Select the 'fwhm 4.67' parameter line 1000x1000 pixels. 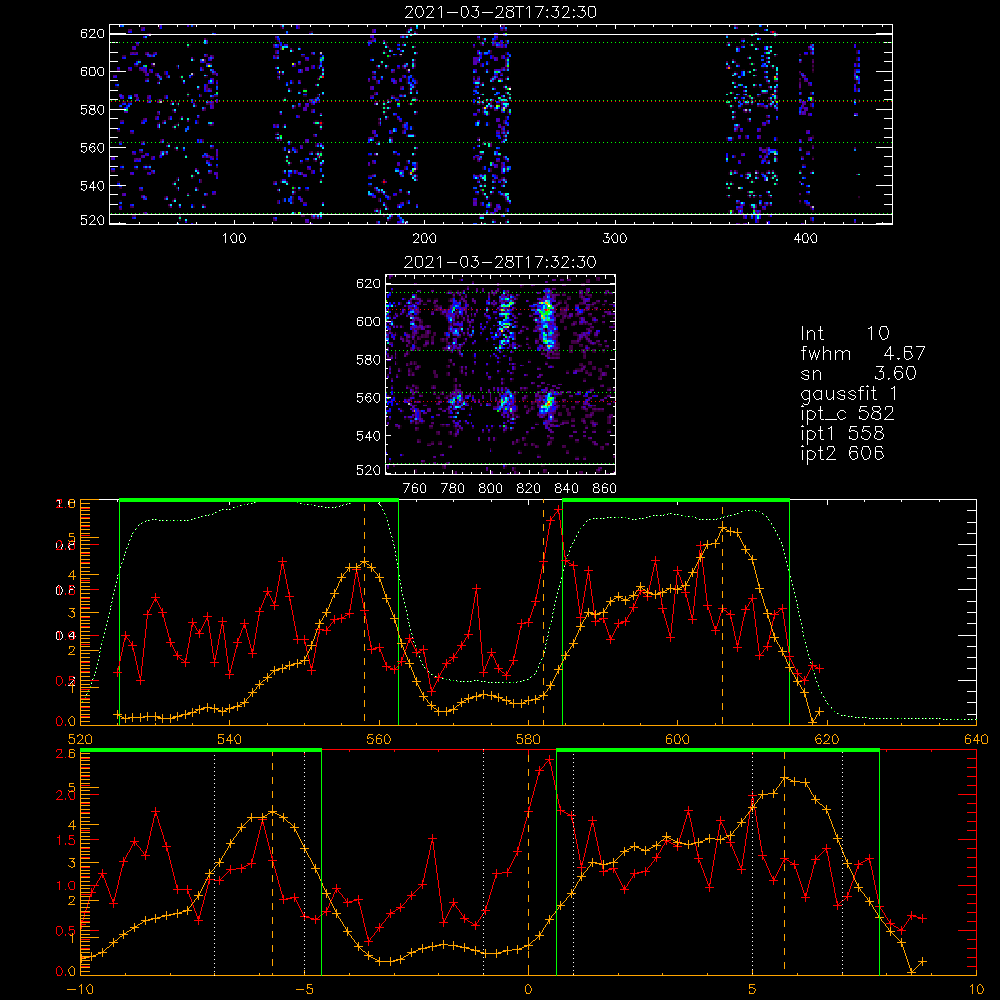tap(863, 353)
